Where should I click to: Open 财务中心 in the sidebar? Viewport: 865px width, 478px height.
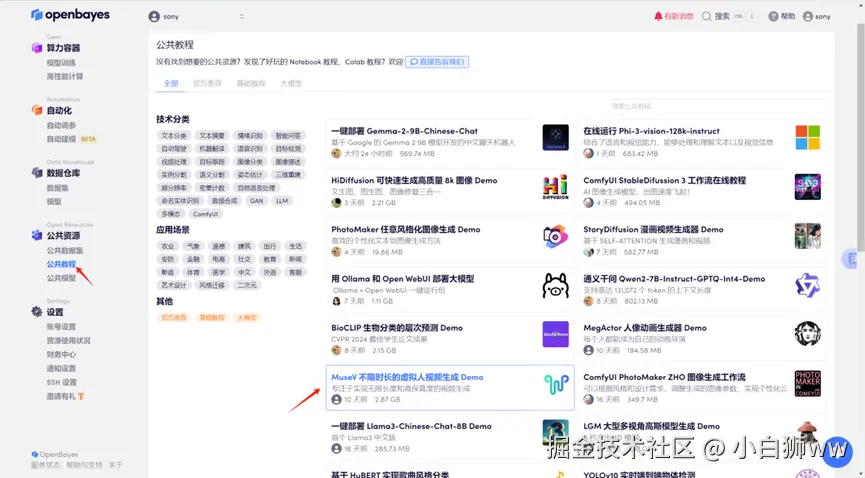point(61,354)
